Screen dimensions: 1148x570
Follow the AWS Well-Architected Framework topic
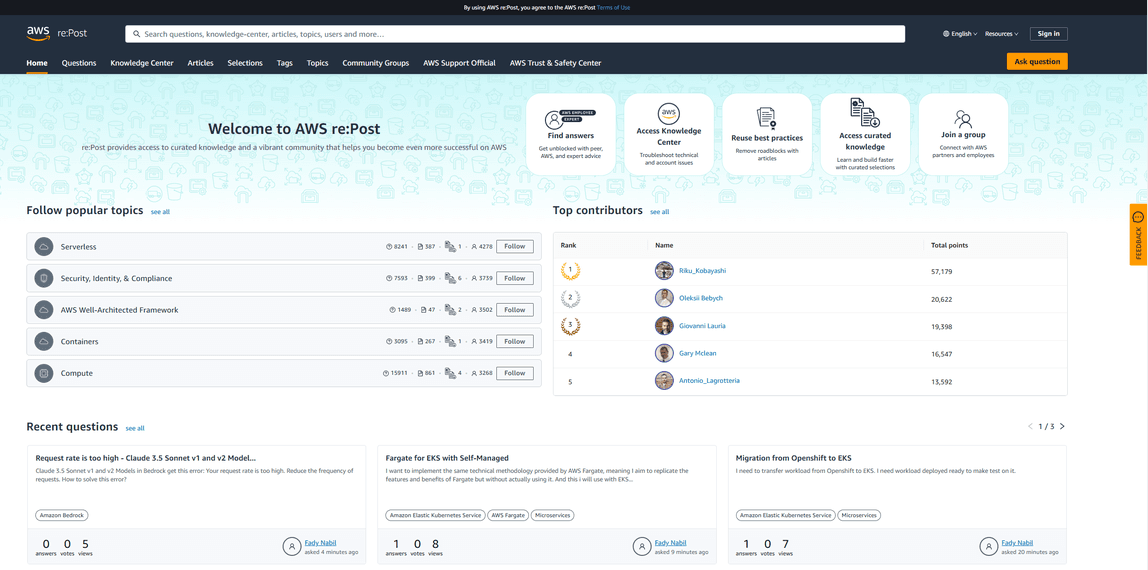coord(515,310)
